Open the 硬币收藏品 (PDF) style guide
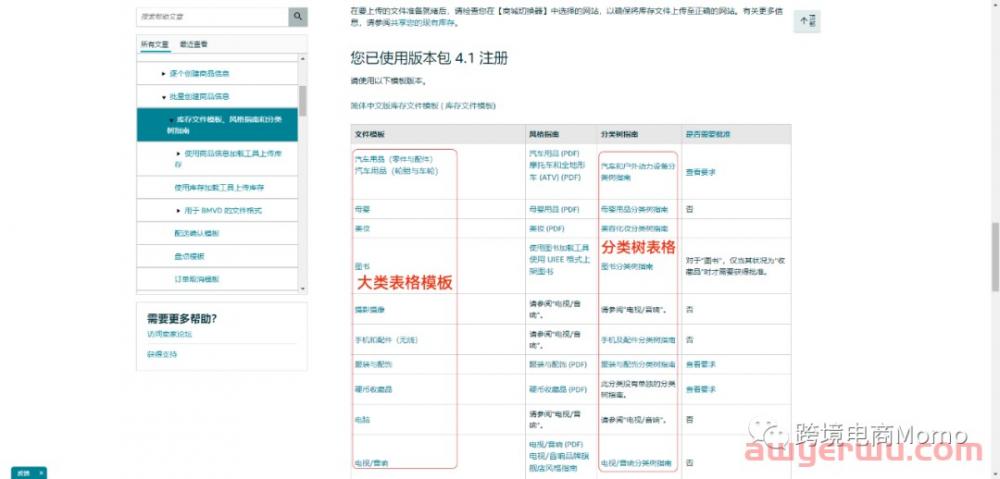The image size is (1000, 479). pyautogui.click(x=557, y=389)
